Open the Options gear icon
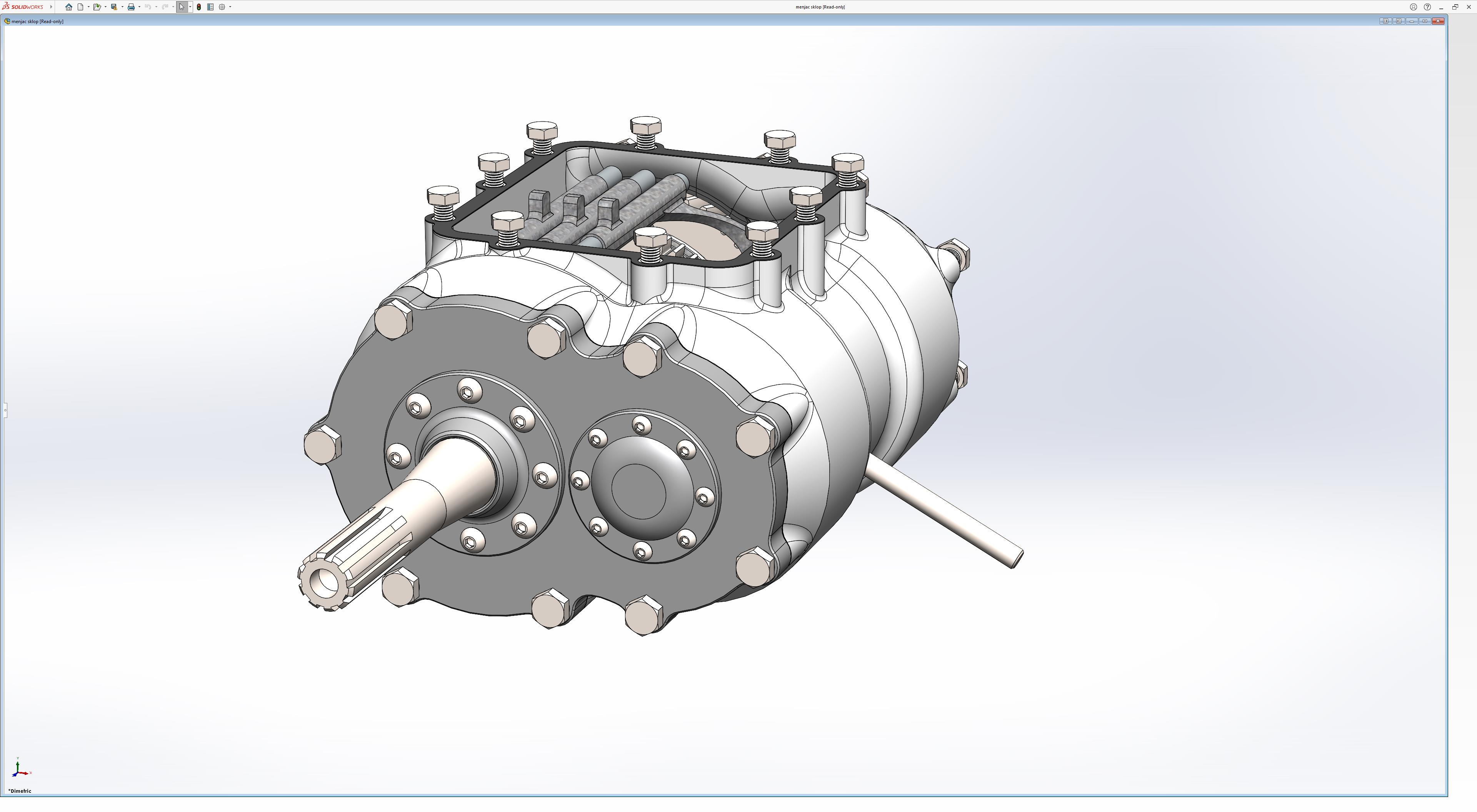 click(x=222, y=7)
